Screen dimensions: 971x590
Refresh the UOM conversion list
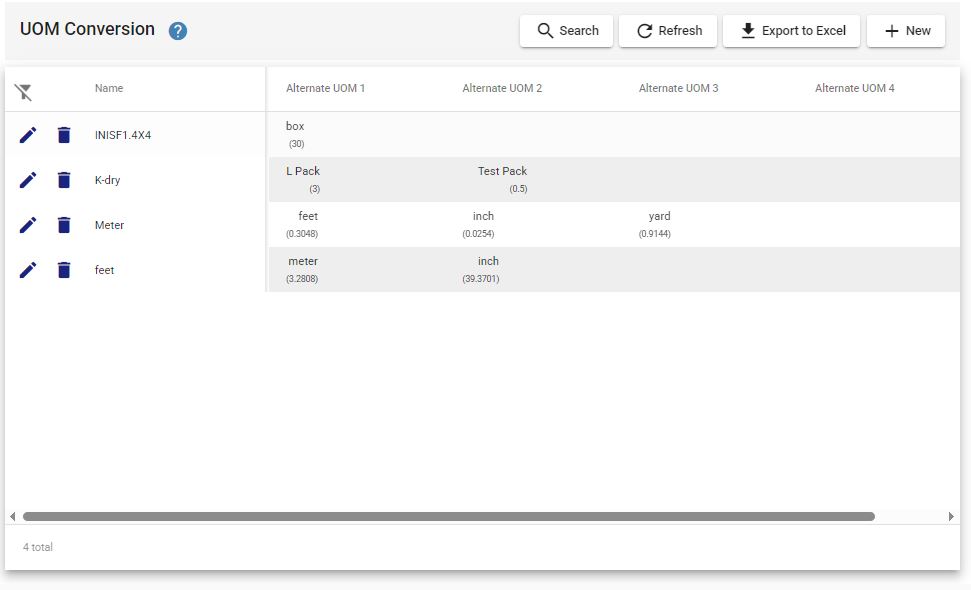coord(668,31)
